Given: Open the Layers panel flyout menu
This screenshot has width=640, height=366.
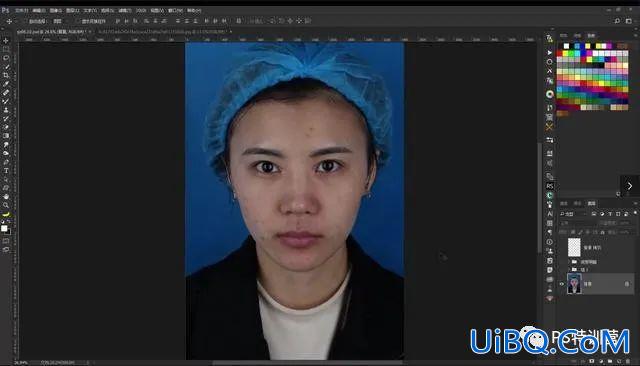Looking at the screenshot, I should (636, 203).
